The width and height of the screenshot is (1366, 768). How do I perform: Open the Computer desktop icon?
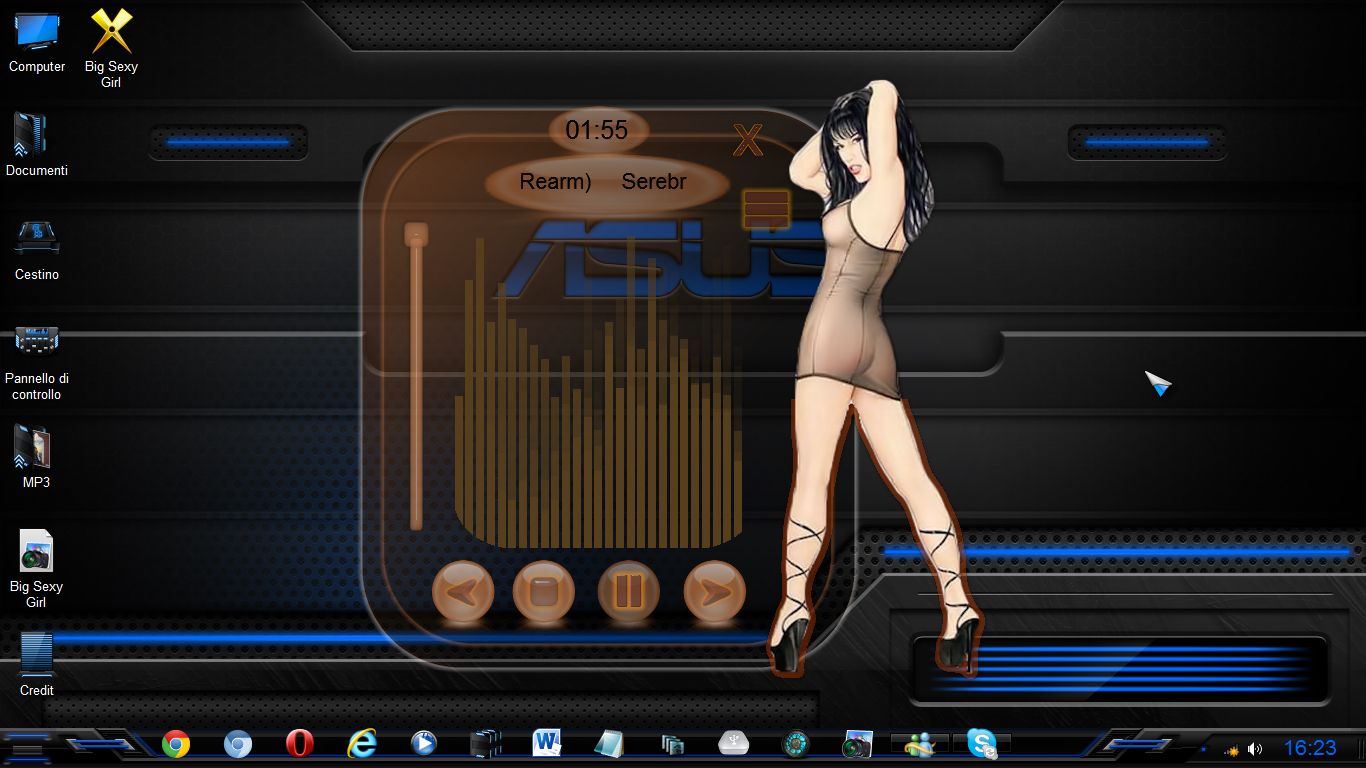tap(37, 41)
